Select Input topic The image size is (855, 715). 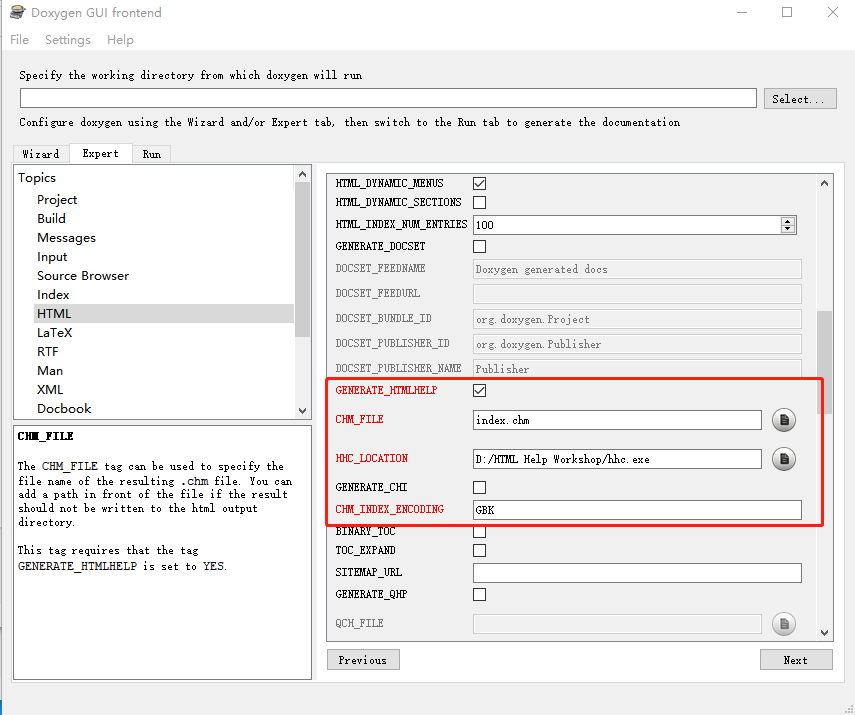[x=52, y=257]
